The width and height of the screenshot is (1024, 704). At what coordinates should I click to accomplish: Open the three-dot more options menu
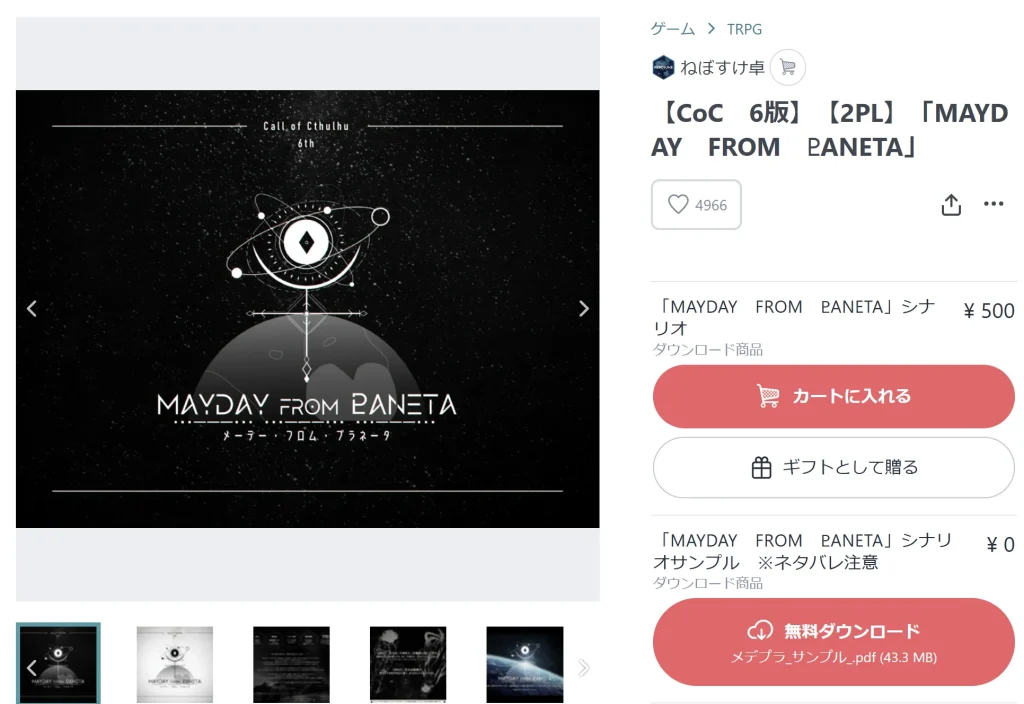(x=993, y=204)
